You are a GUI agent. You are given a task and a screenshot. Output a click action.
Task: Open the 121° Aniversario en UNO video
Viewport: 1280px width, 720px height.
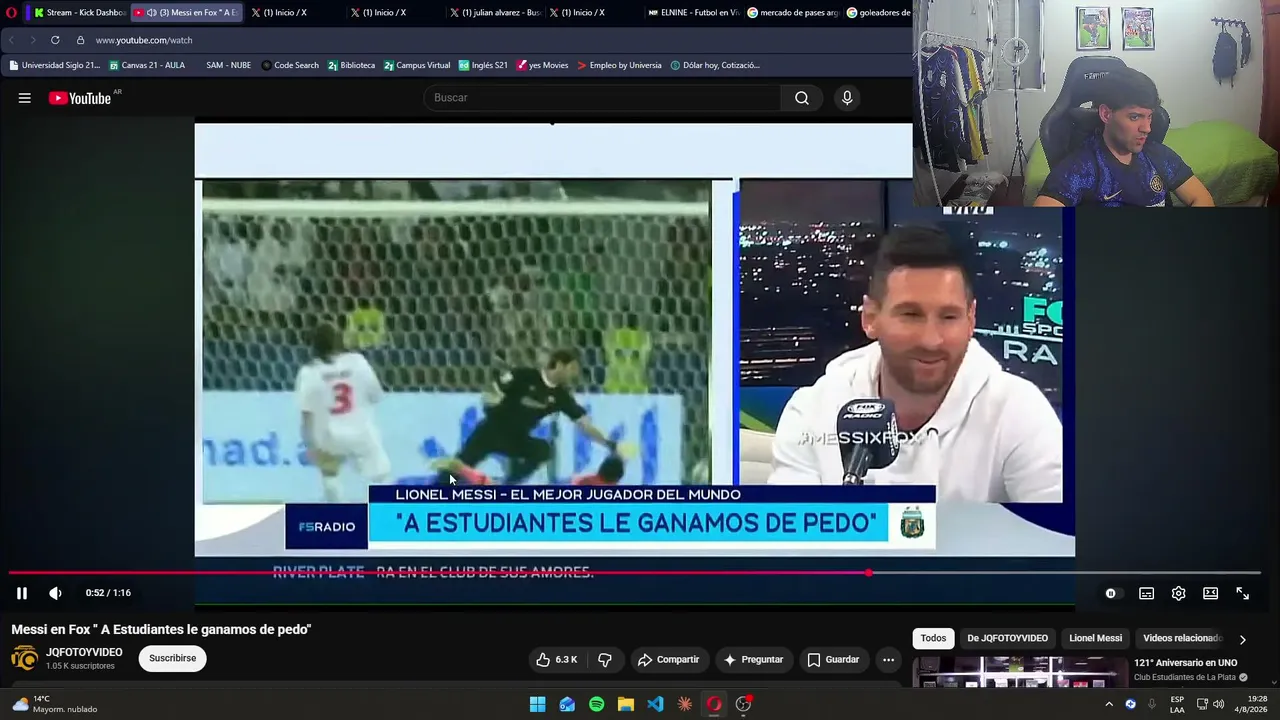[x=1185, y=663]
